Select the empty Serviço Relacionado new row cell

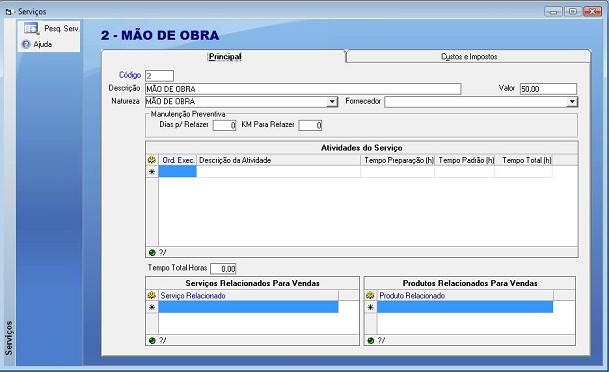(249, 307)
